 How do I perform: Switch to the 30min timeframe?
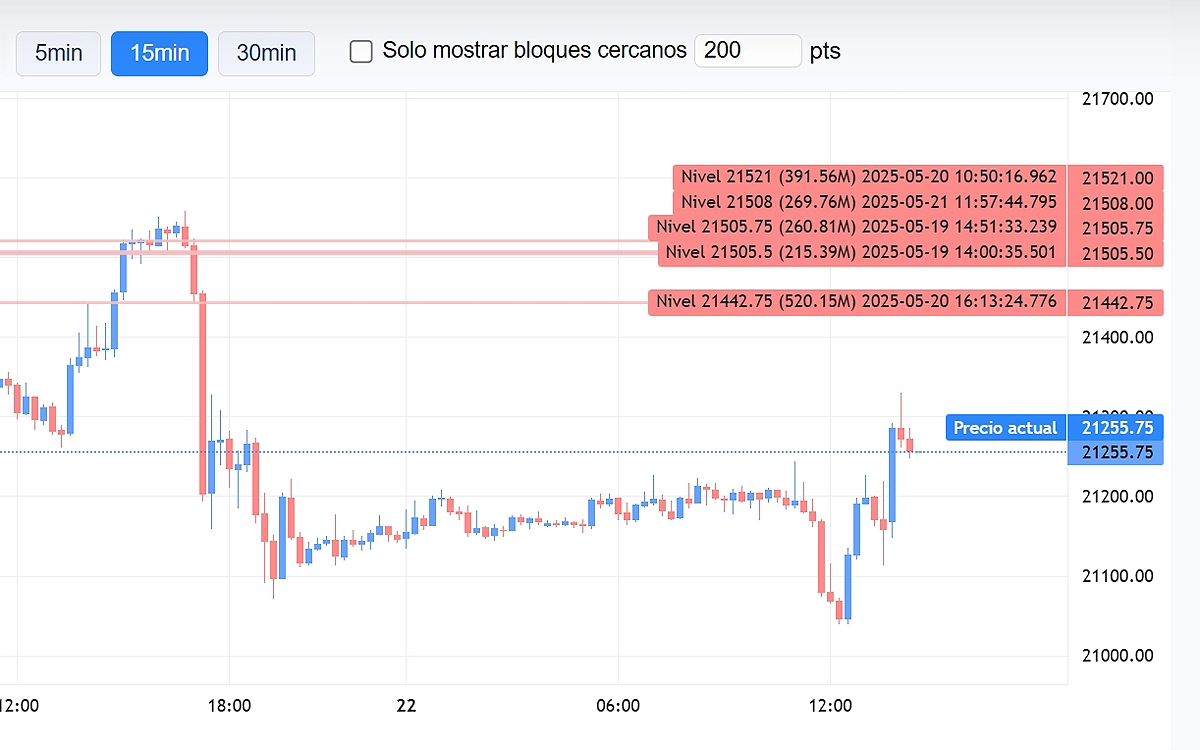pos(266,53)
